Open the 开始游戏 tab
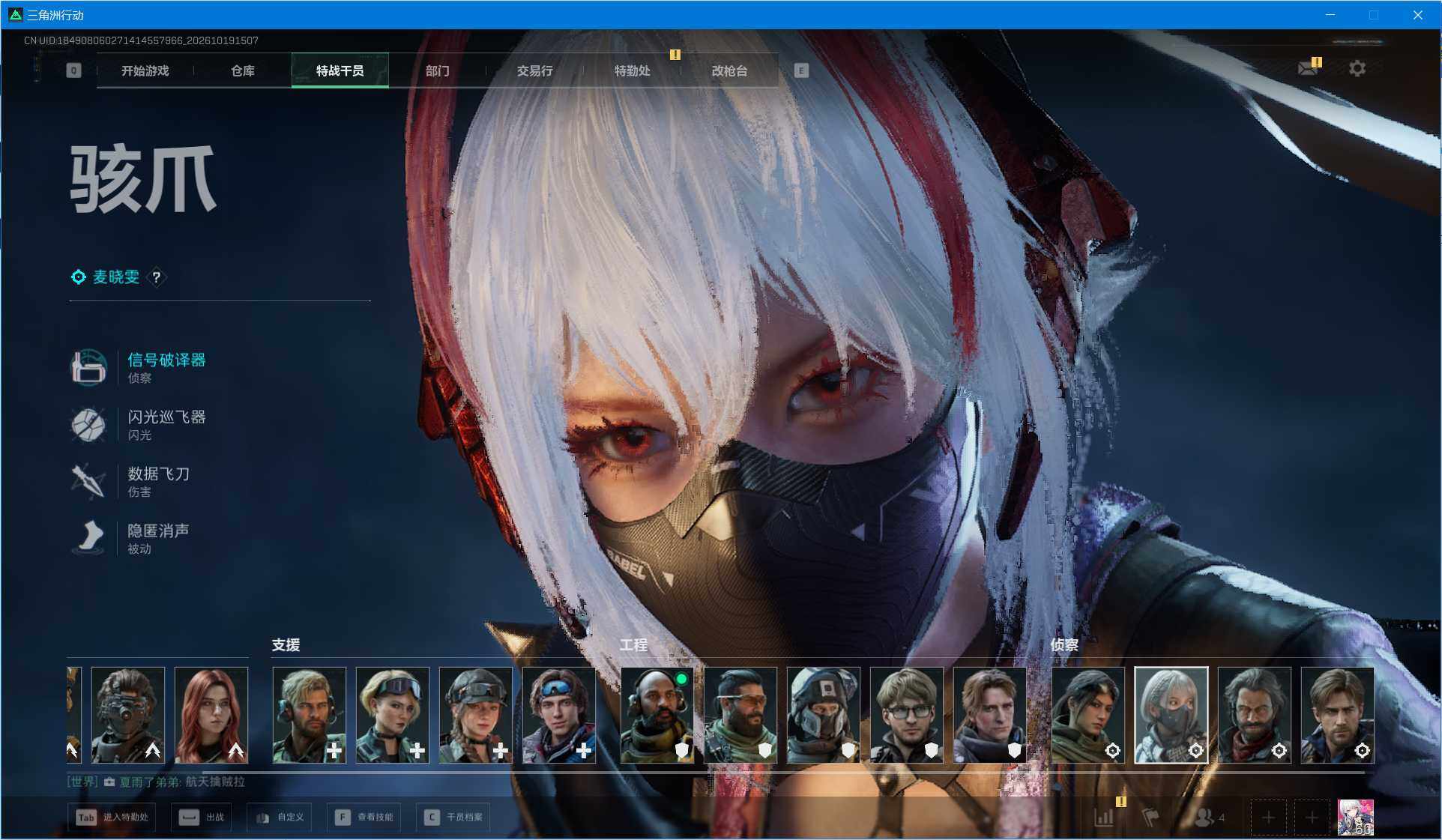The height and width of the screenshot is (840, 1442). 145,70
